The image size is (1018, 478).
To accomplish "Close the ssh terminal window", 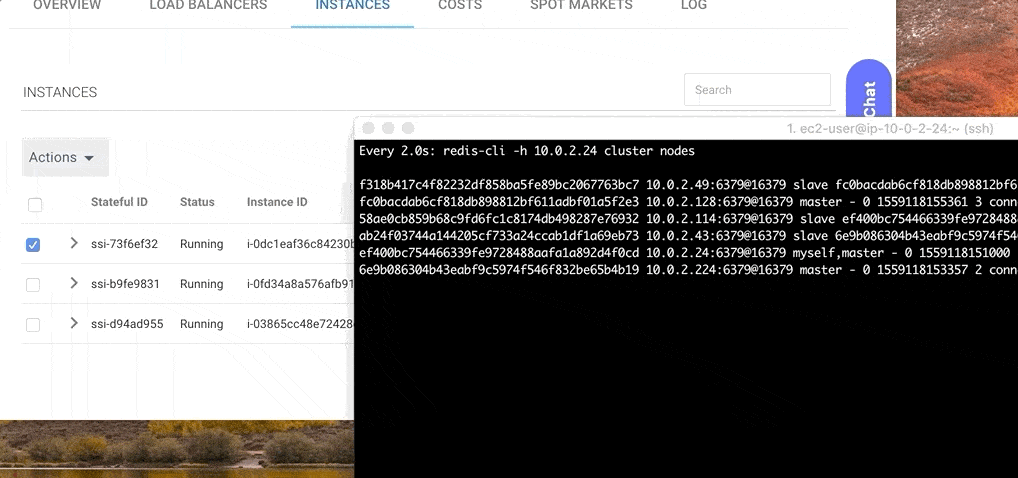I will 368,128.
